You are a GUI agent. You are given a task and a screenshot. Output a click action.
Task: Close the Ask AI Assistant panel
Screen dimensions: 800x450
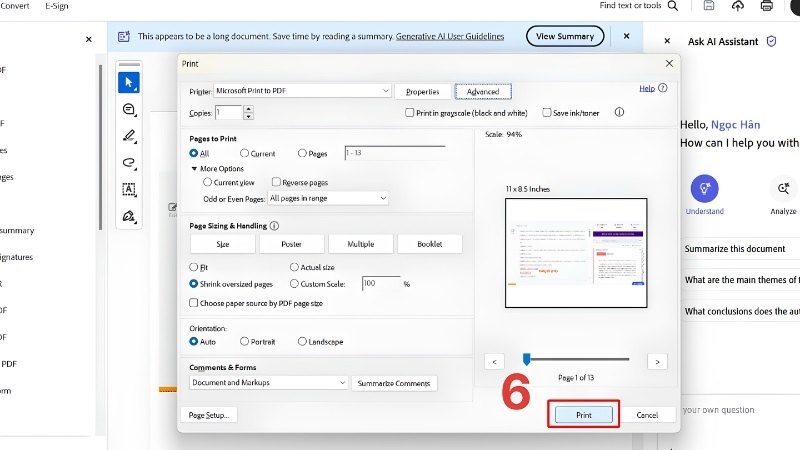point(667,41)
